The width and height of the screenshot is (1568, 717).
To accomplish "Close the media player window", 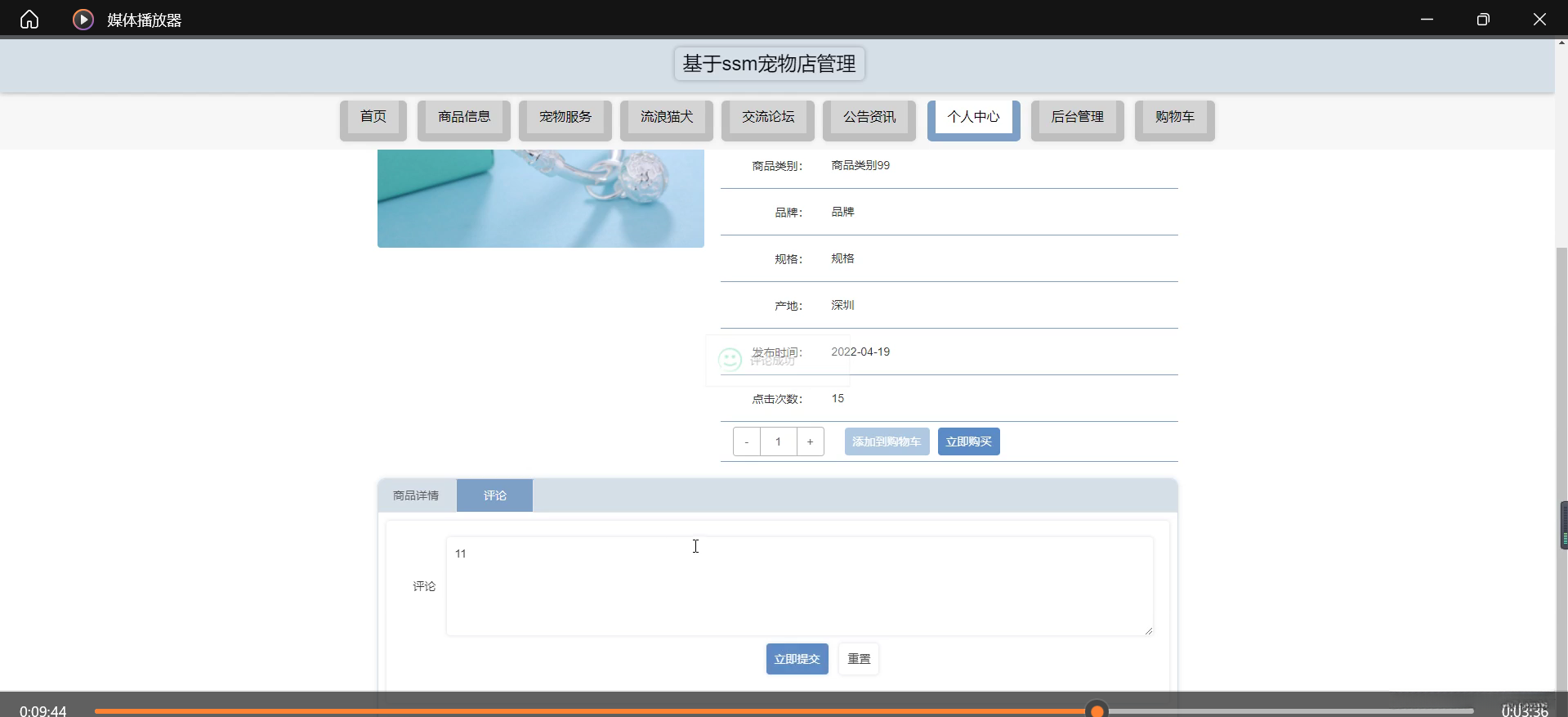I will pyautogui.click(x=1539, y=19).
